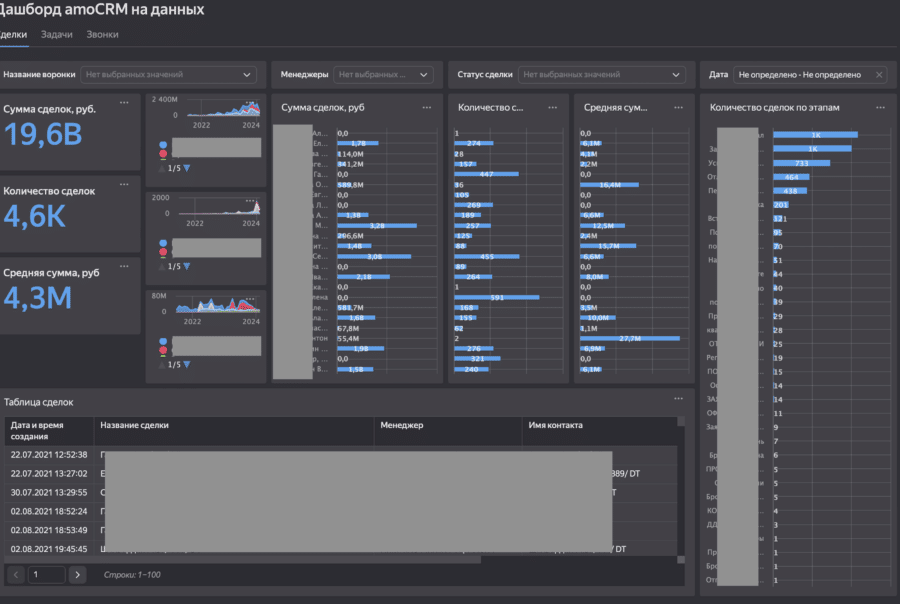This screenshot has width=900, height=604.
Task: Open three-dot menu of Таблица сделок
Action: pos(678,398)
